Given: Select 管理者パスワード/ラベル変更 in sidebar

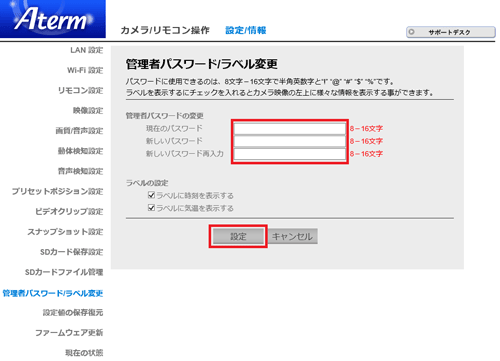Looking at the screenshot, I should click(53, 293).
